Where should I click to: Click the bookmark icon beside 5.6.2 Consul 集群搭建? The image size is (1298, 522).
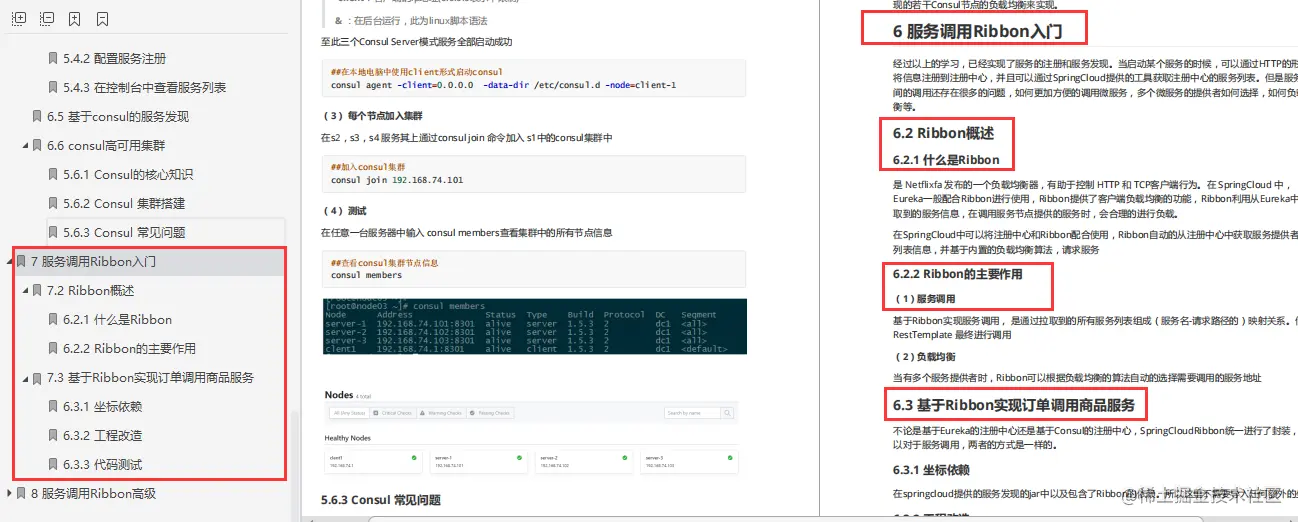pyautogui.click(x=53, y=203)
